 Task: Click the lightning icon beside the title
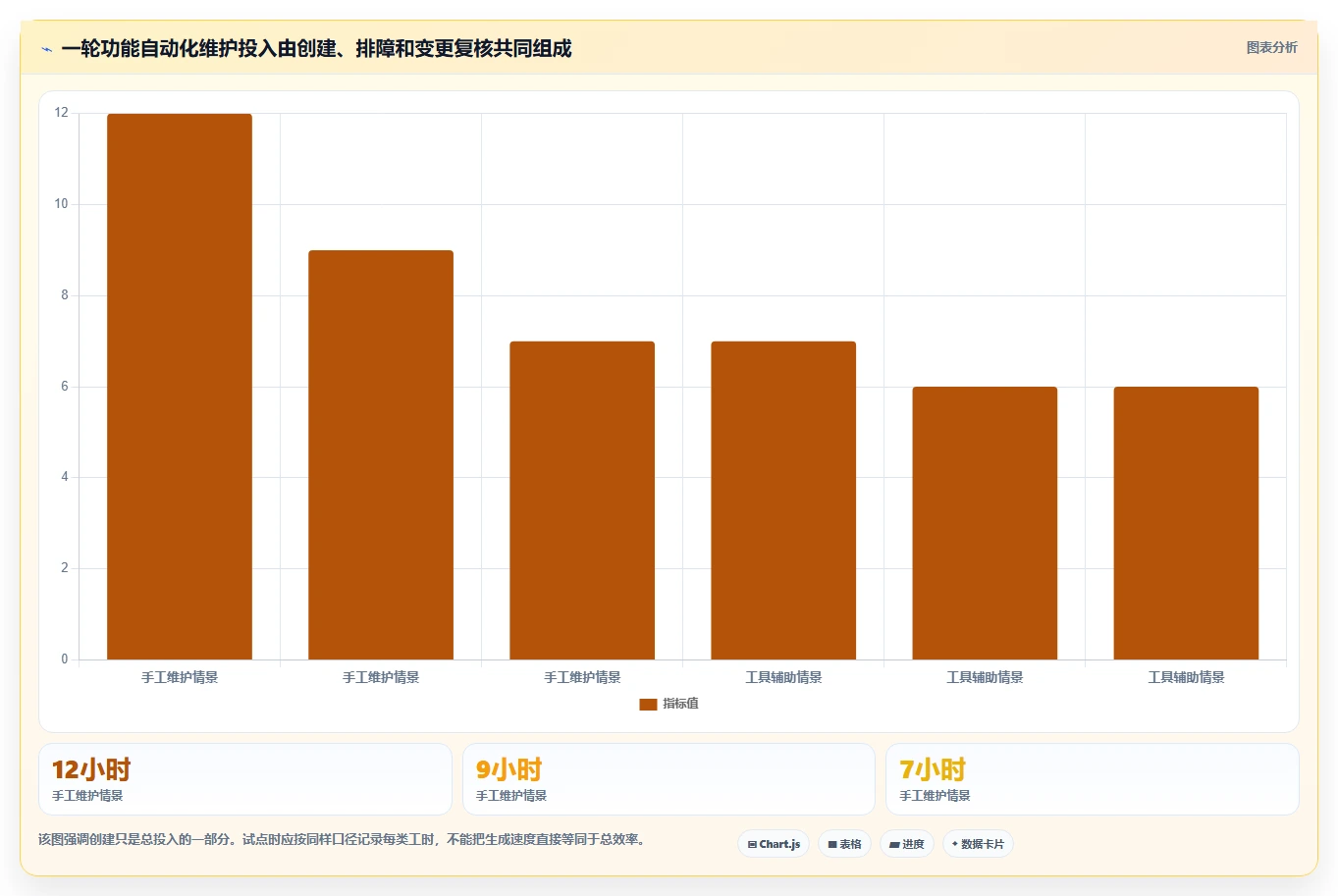click(x=46, y=49)
